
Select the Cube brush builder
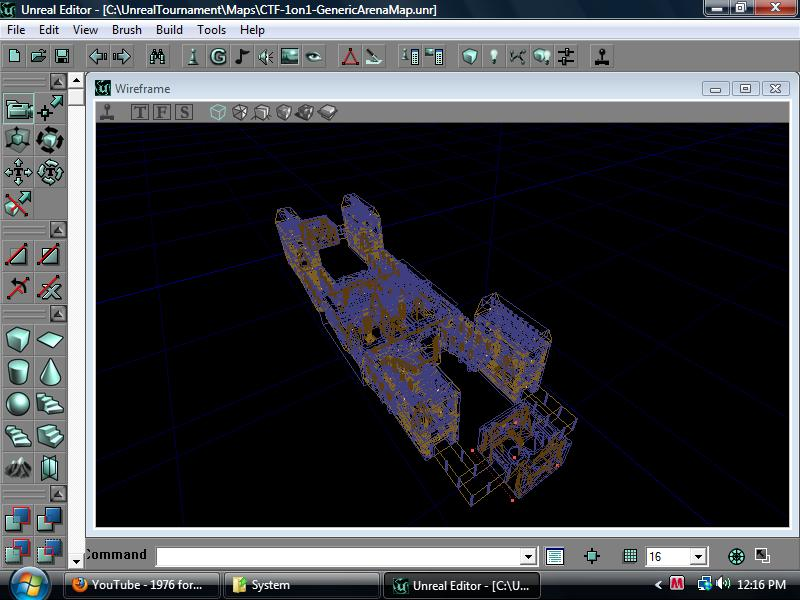click(x=20, y=338)
